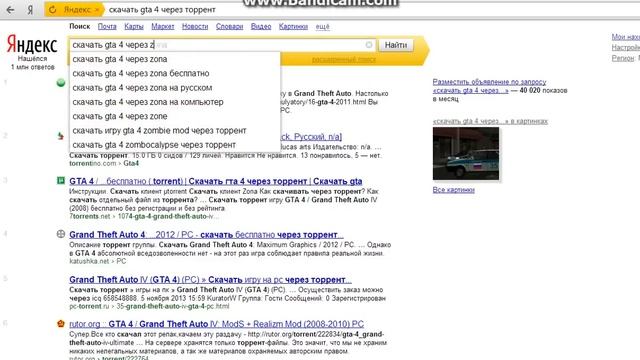Open '«скачать gta 4 через...» в картинках' link
The image size is (640, 360).
tap(490, 121)
